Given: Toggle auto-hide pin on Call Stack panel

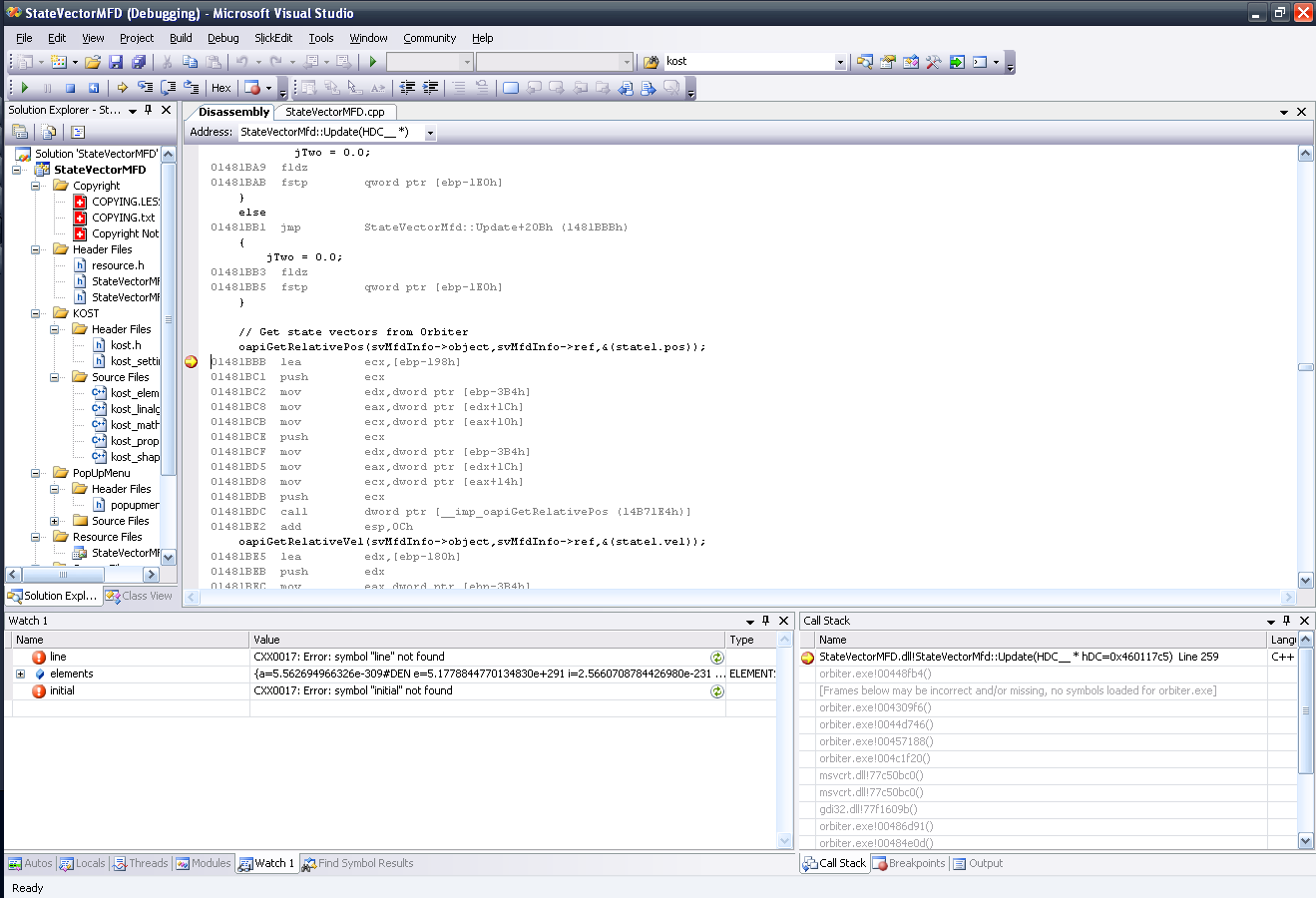Looking at the screenshot, I should [x=1287, y=621].
